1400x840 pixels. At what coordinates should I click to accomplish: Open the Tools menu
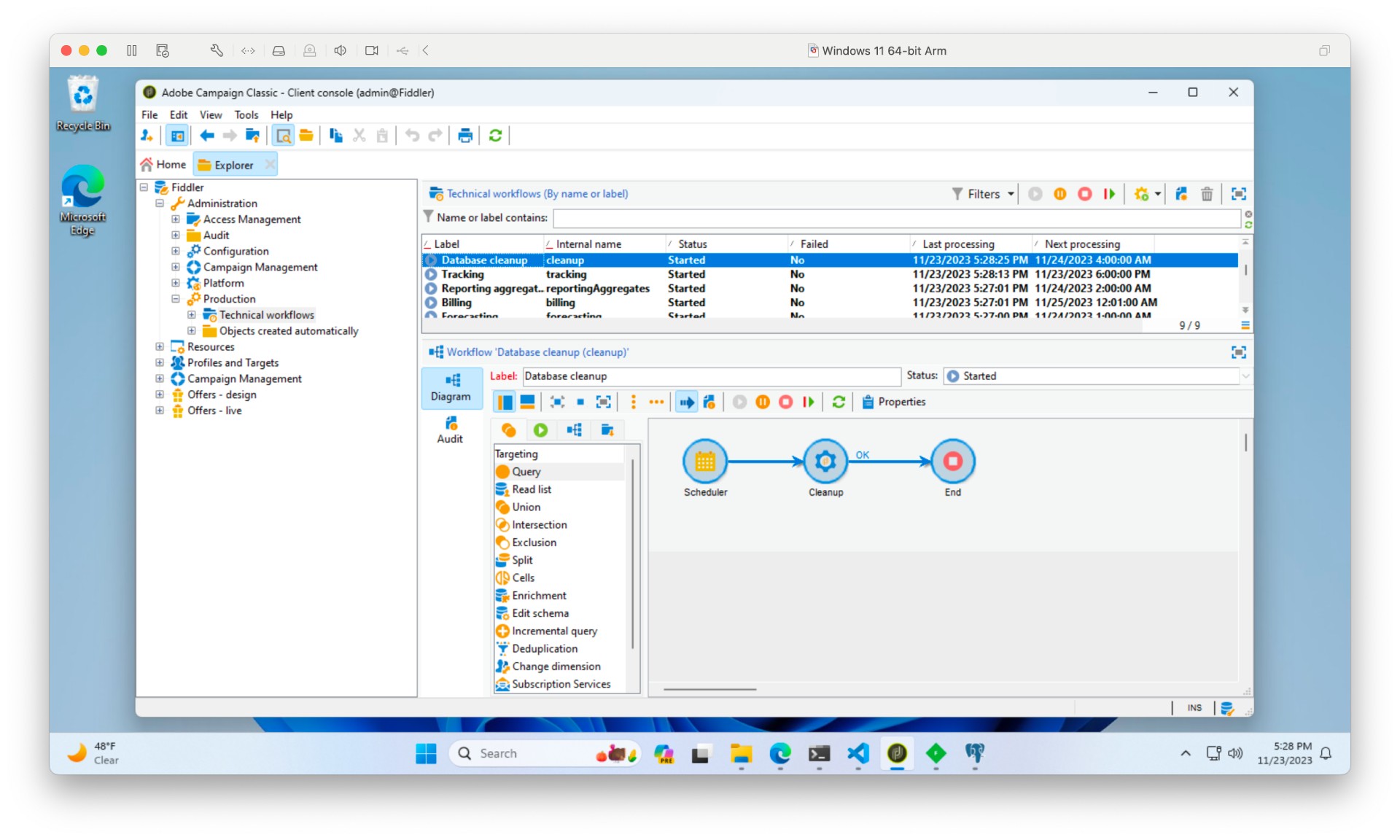pos(246,115)
